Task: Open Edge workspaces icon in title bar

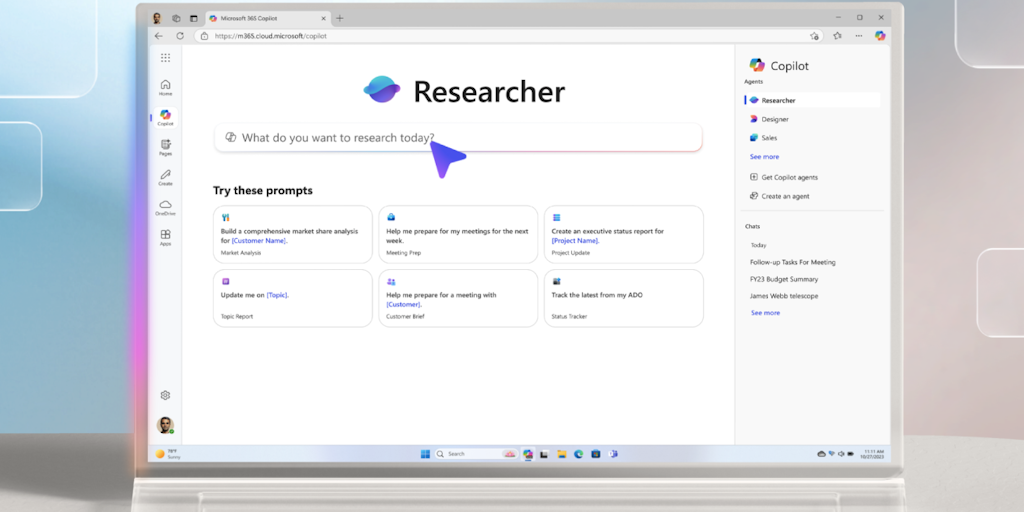Action: [176, 18]
